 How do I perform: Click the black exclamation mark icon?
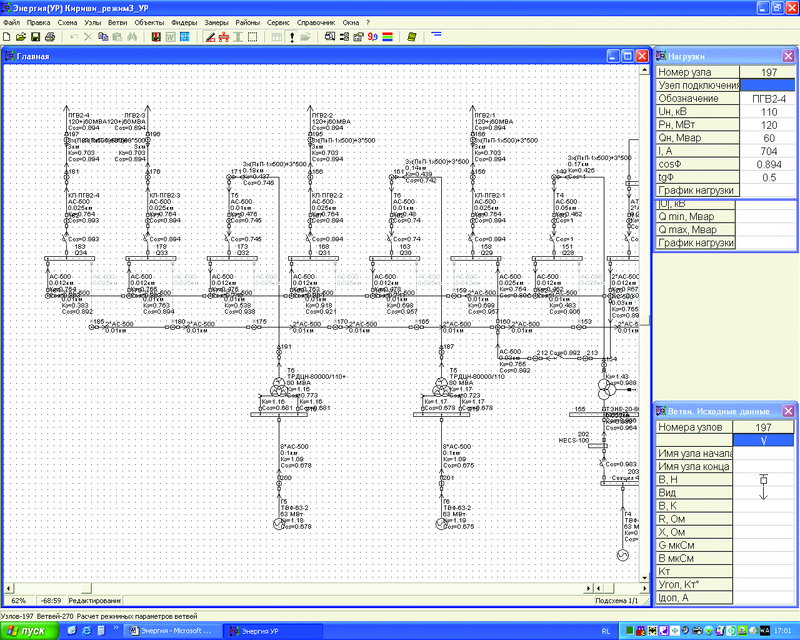tap(292, 37)
